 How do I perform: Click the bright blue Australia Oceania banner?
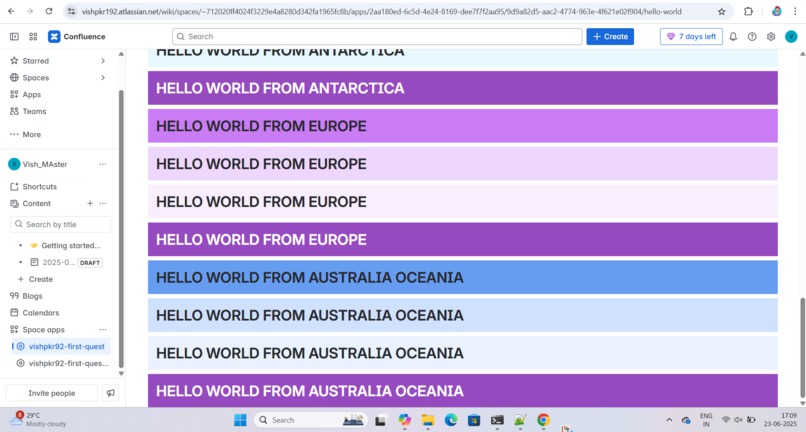point(463,277)
